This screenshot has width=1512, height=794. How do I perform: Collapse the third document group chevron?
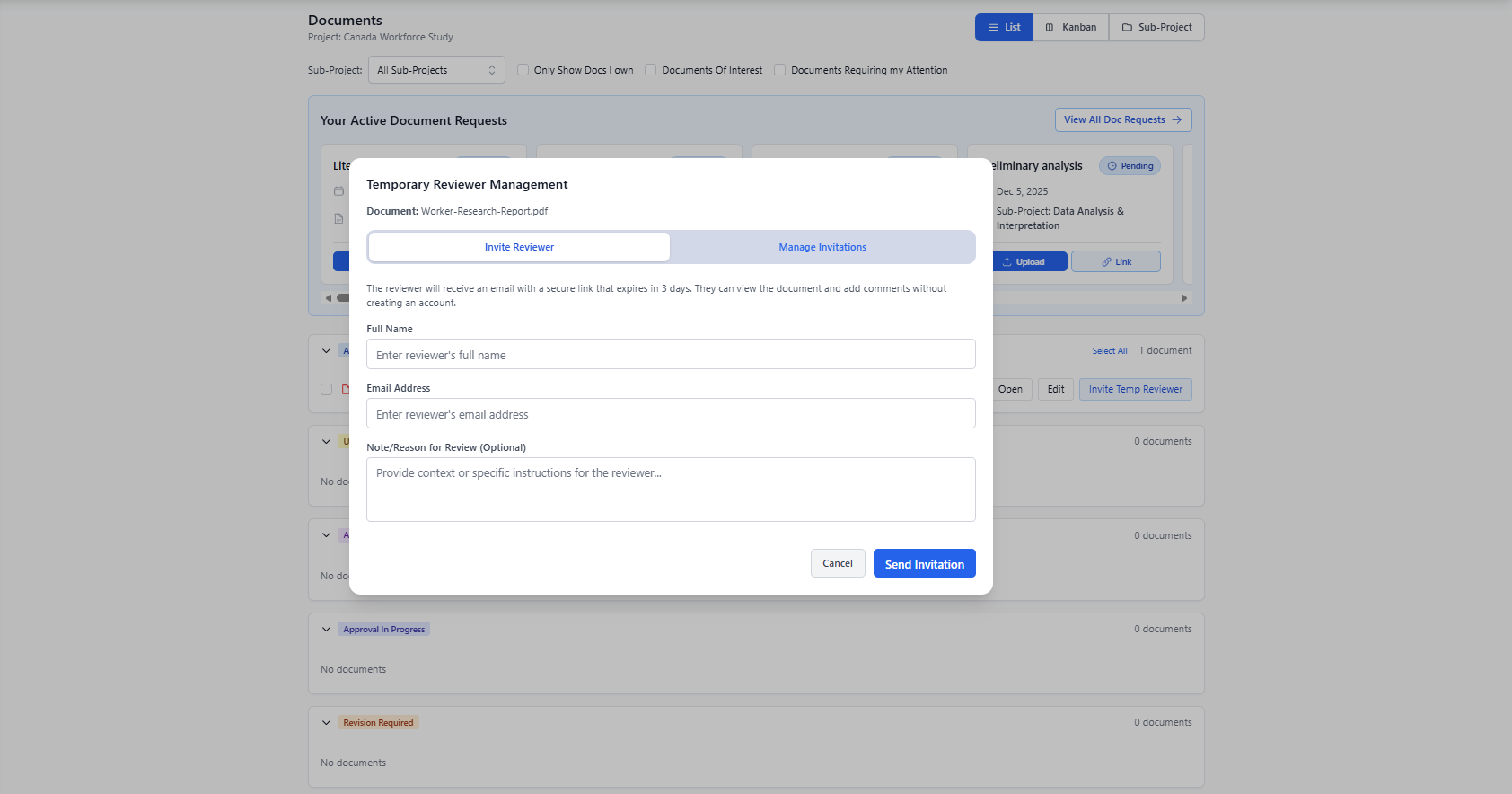326,535
